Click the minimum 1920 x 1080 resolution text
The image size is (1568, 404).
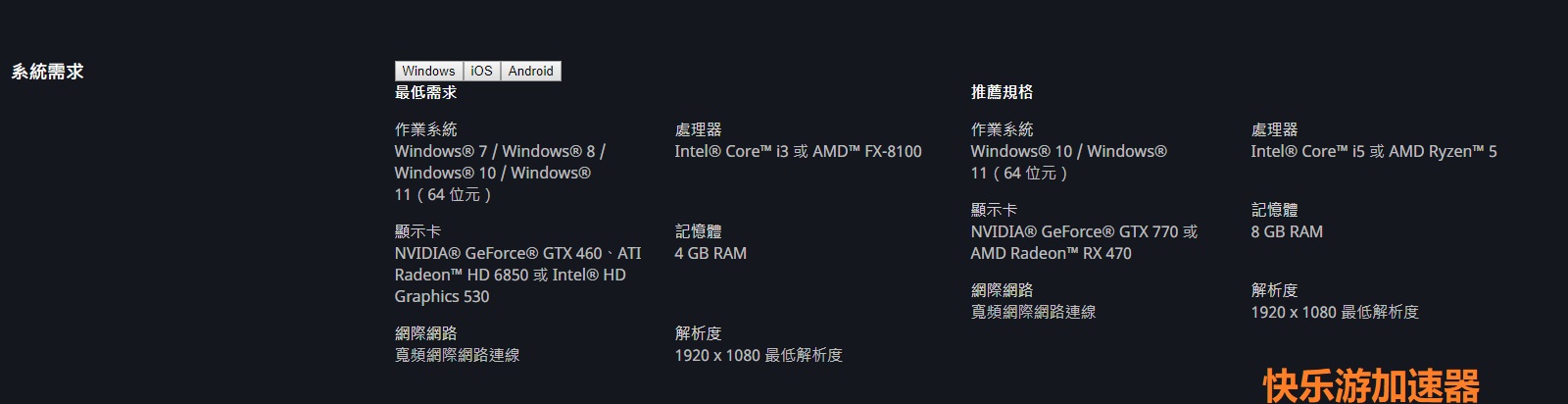(759, 355)
